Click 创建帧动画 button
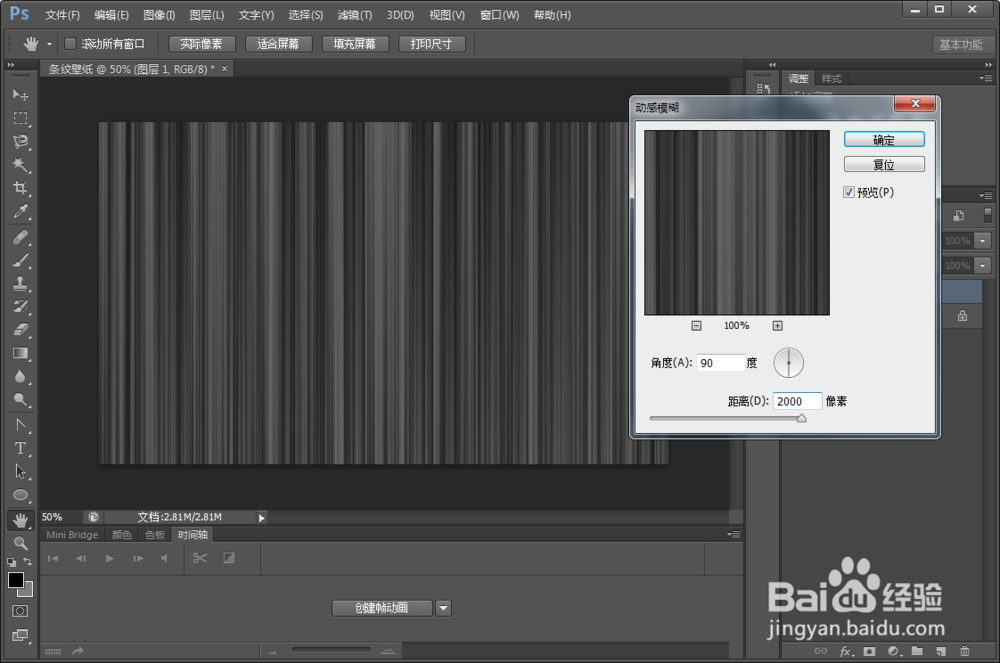This screenshot has width=1000, height=663. pos(381,608)
